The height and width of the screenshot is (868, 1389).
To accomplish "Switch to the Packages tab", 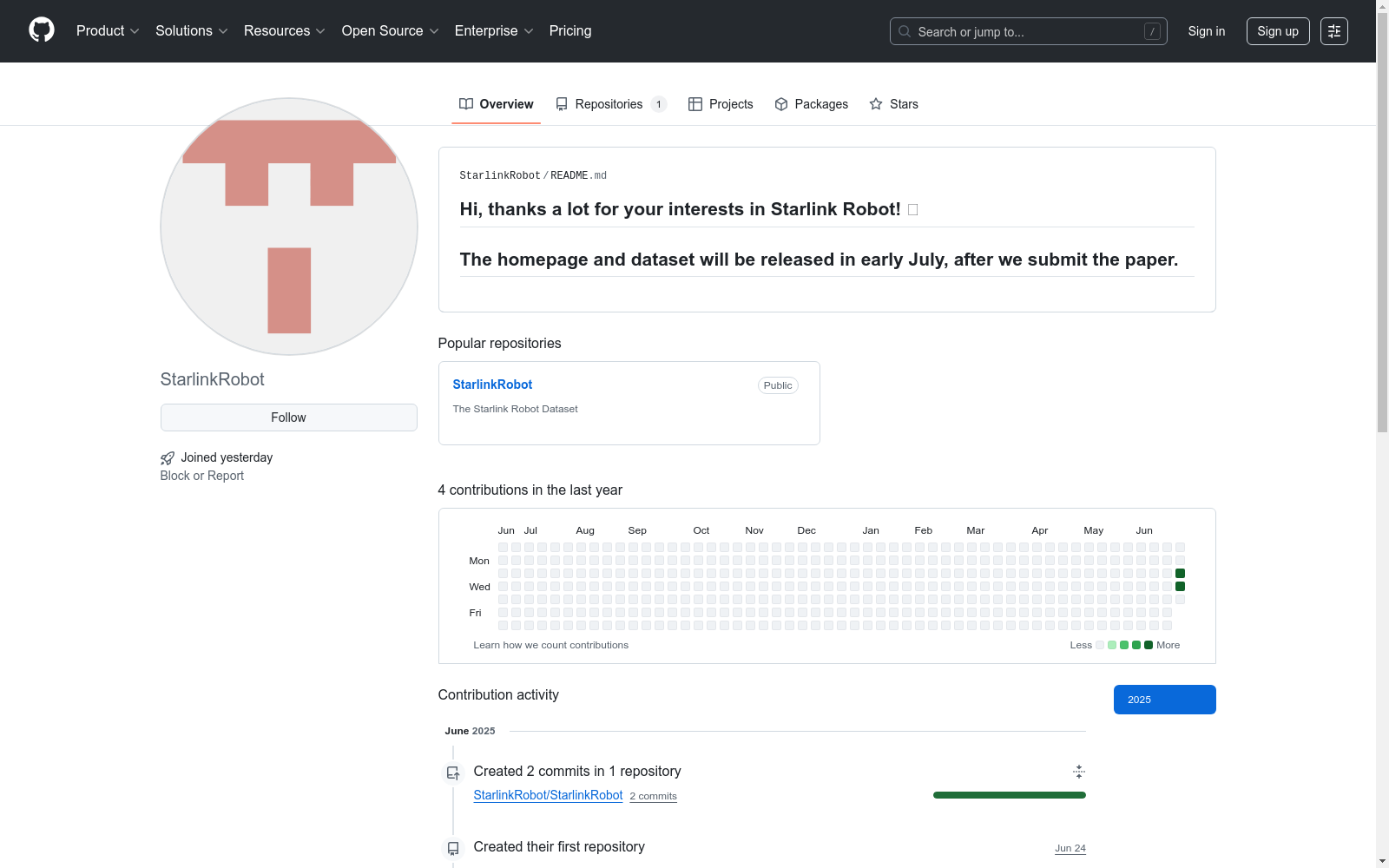I will 811,104.
